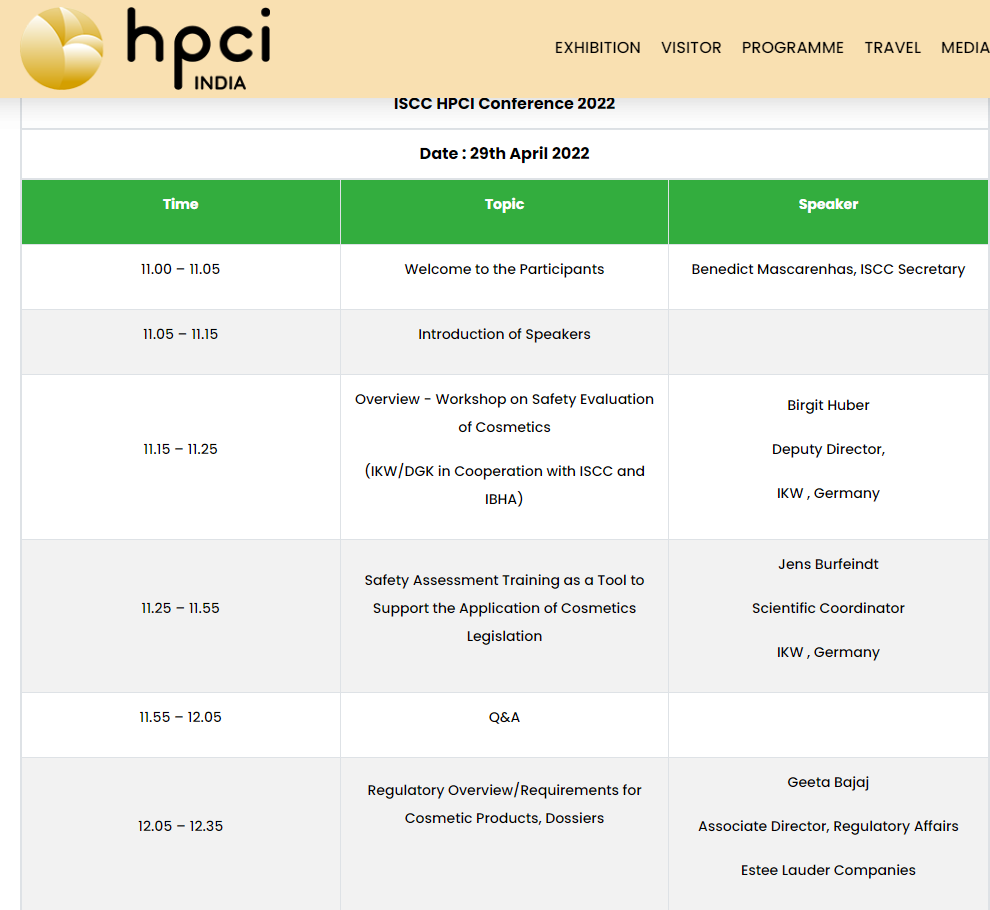Open the VISITOR menu
The width and height of the screenshot is (990, 910).
691,48
